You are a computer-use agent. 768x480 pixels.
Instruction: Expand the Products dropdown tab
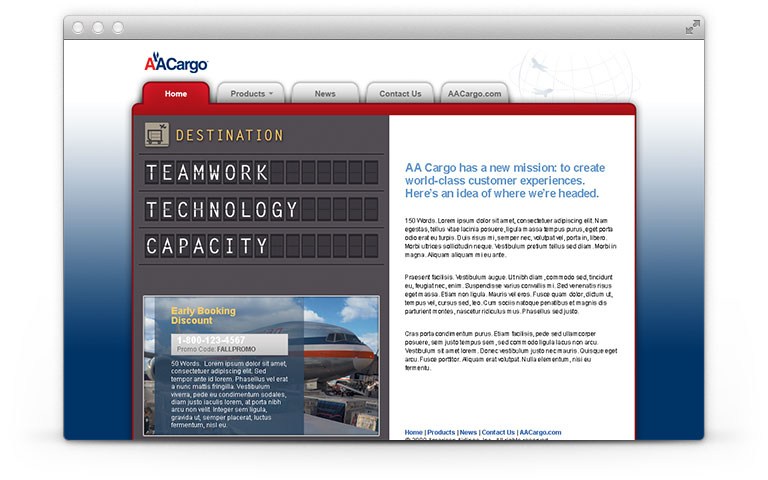click(251, 93)
